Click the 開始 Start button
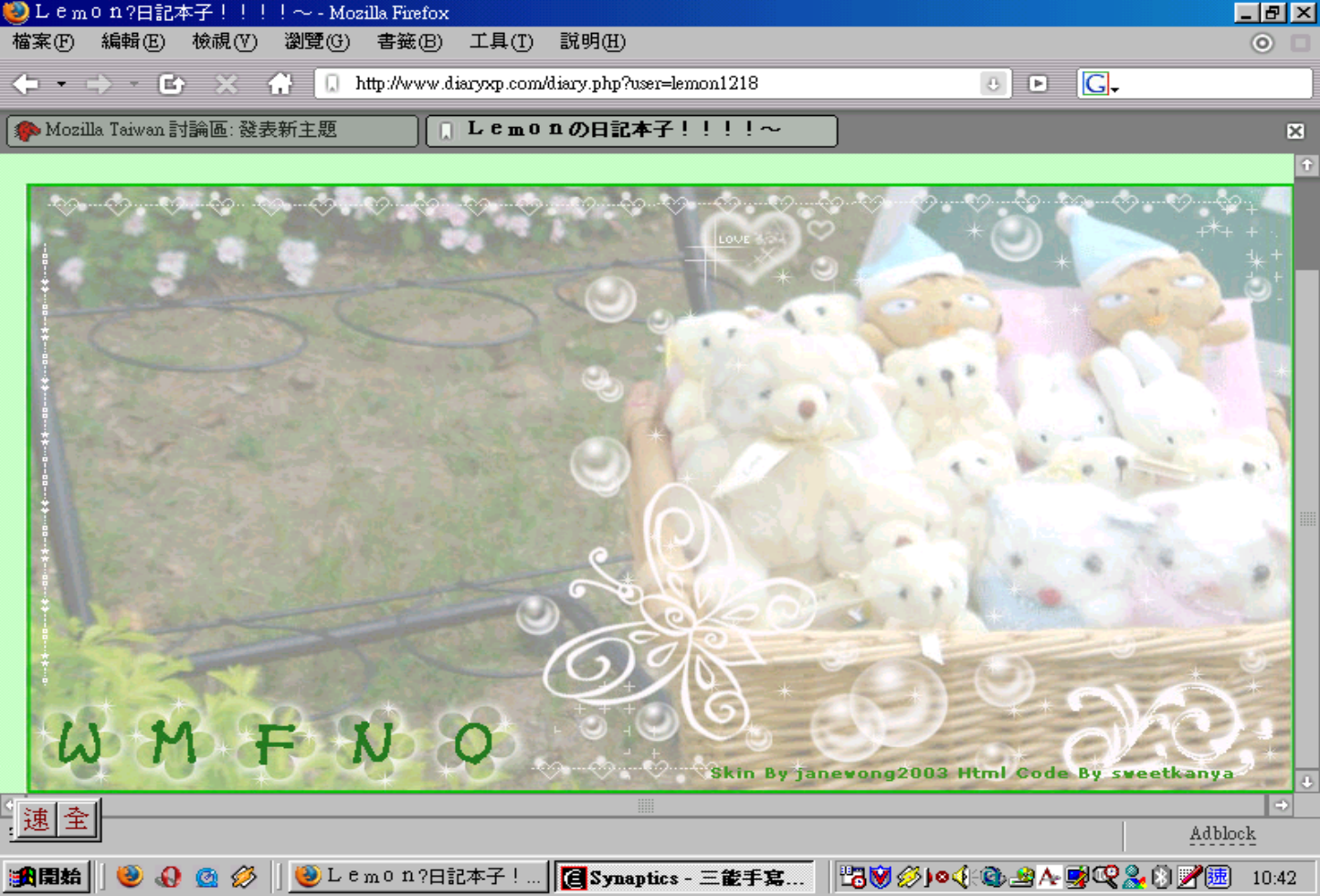1320x896 pixels. (46, 877)
